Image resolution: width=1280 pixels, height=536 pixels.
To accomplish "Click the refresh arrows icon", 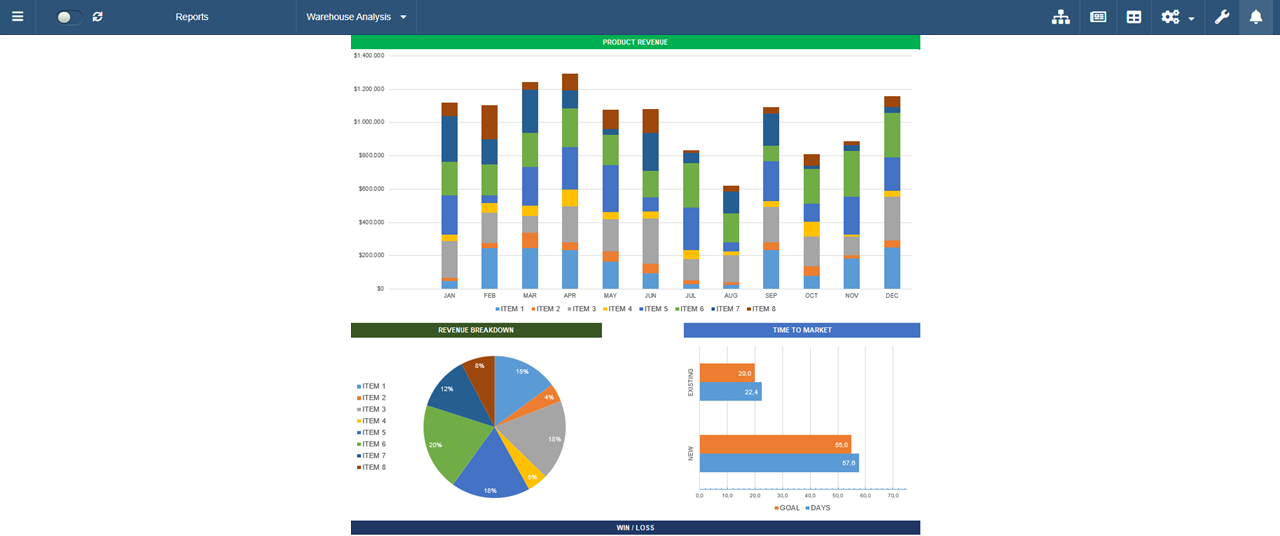I will [97, 17].
